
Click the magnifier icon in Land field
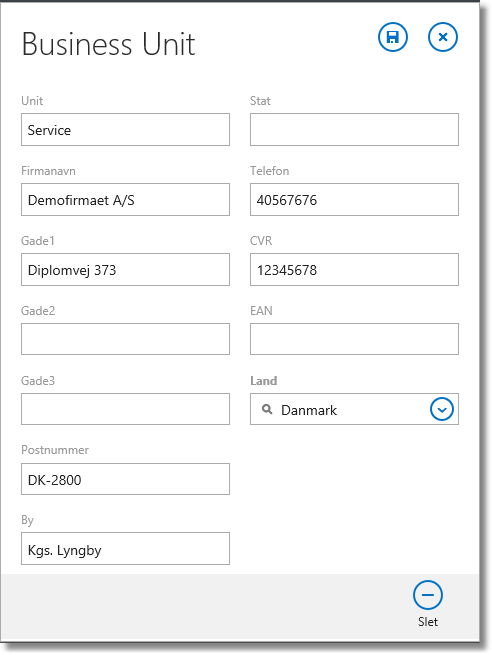pos(267,409)
